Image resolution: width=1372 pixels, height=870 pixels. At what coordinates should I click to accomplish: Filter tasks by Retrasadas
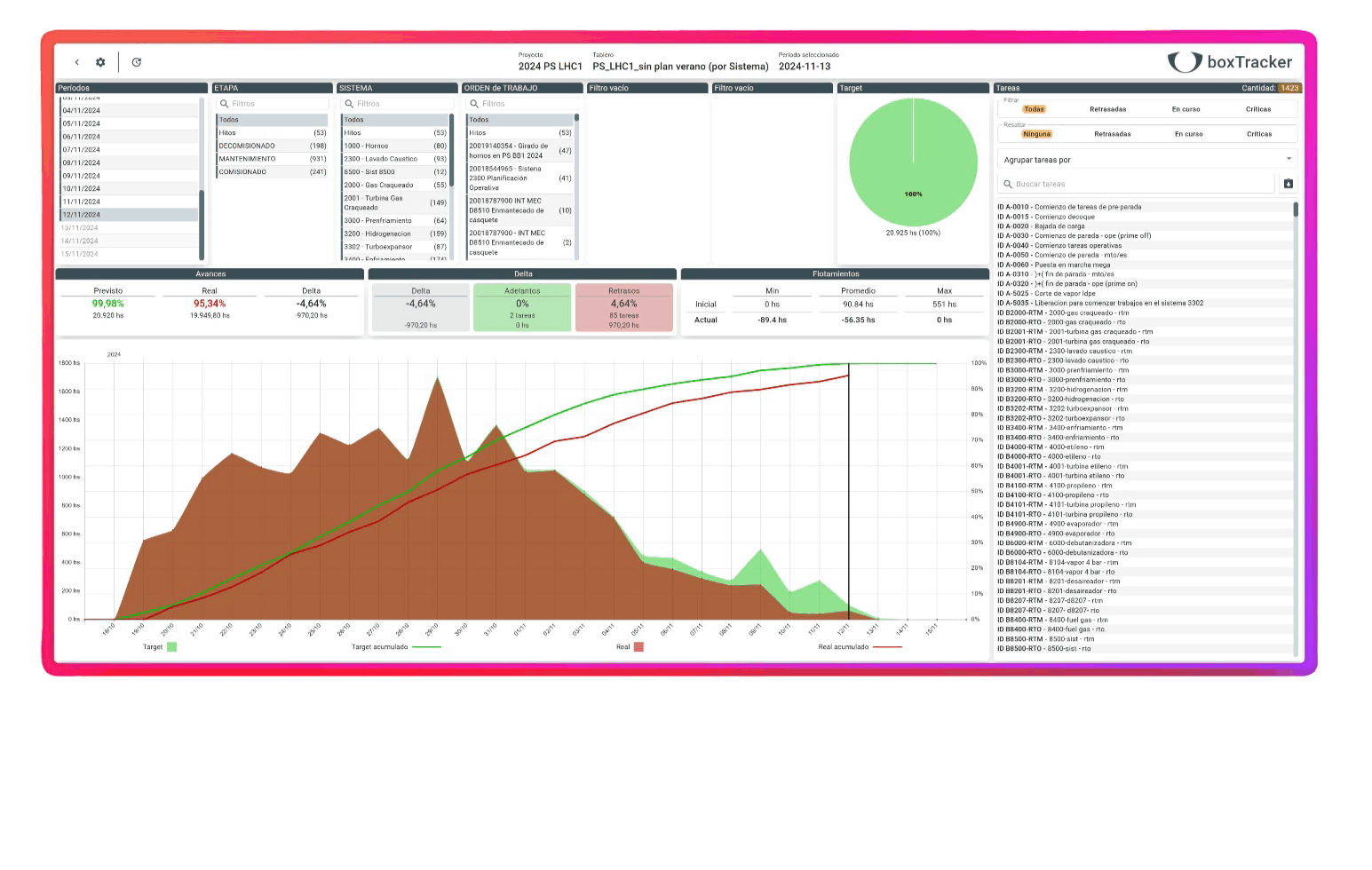[x=1111, y=108]
